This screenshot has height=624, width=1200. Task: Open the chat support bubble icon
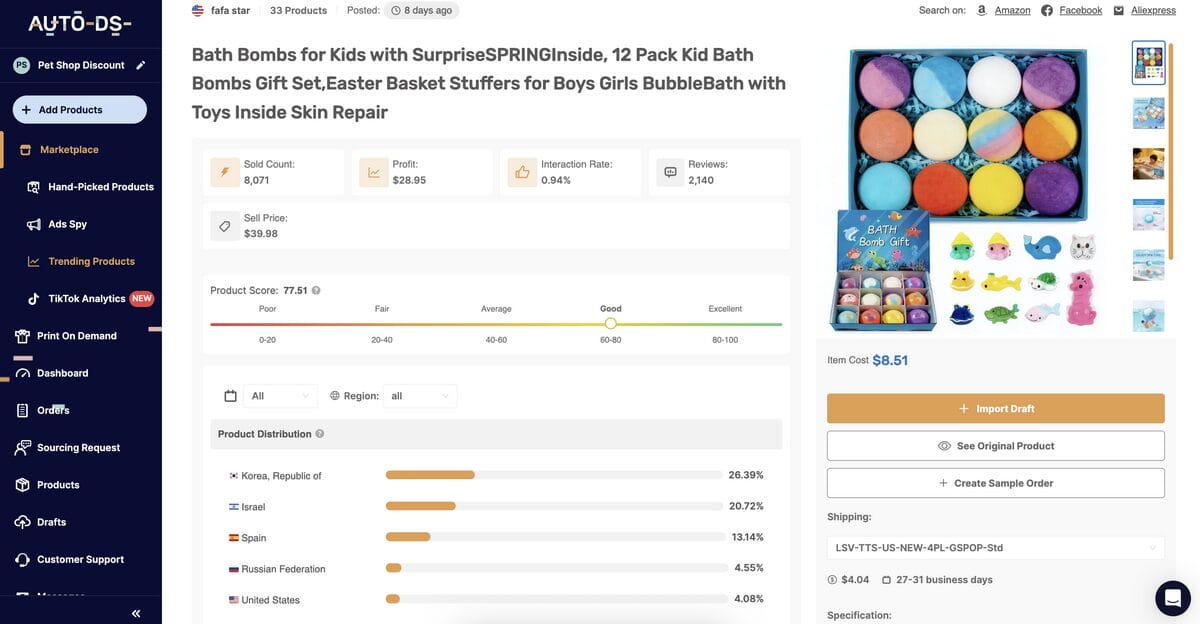click(1172, 597)
